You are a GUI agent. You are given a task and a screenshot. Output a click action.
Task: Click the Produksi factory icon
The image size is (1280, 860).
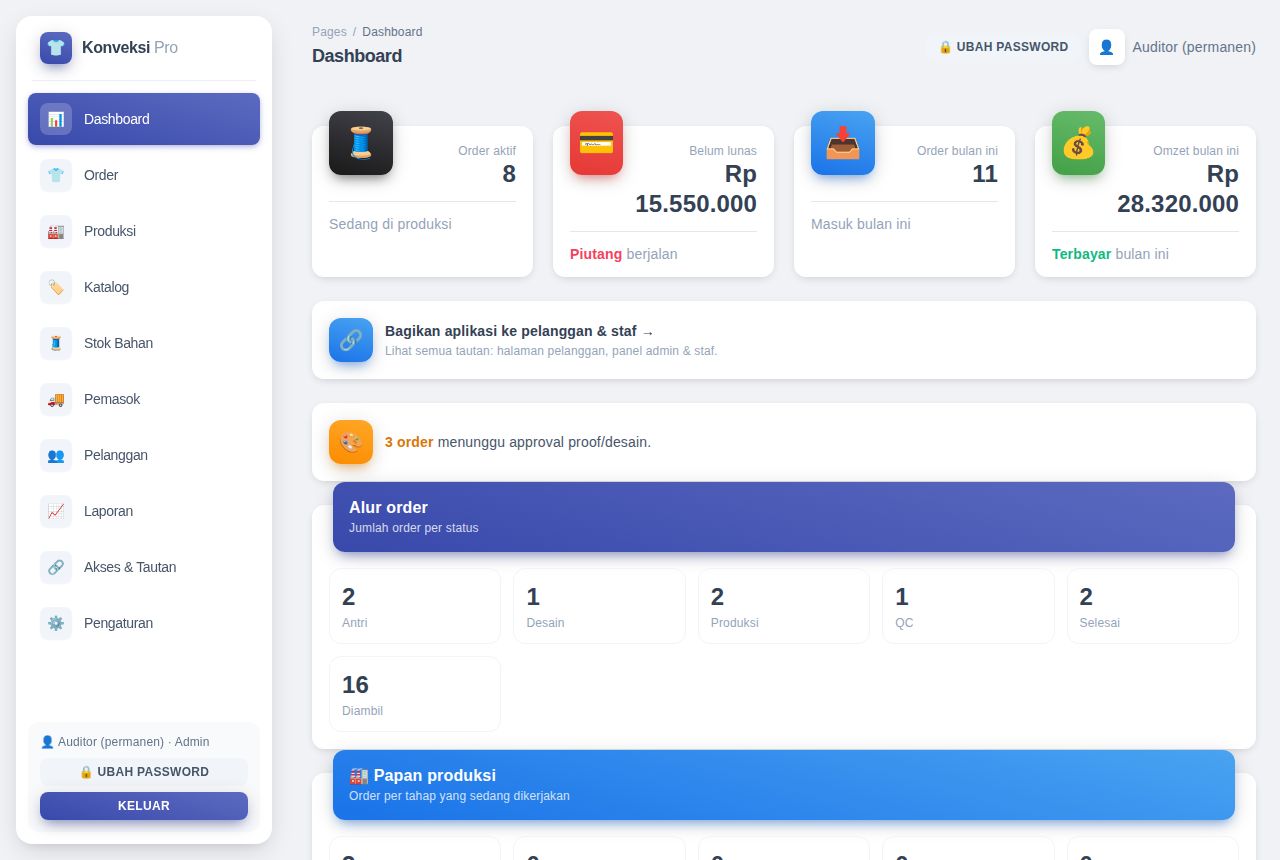coord(56,231)
